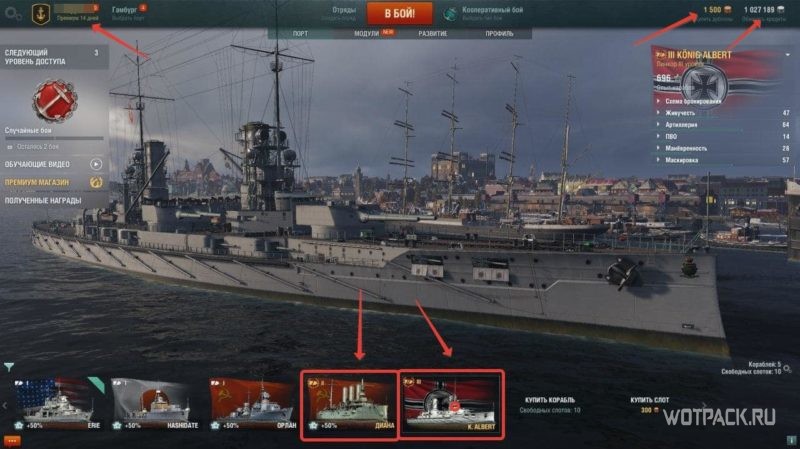Expand the Живучесть stats section
The image size is (800, 449).
click(680, 113)
